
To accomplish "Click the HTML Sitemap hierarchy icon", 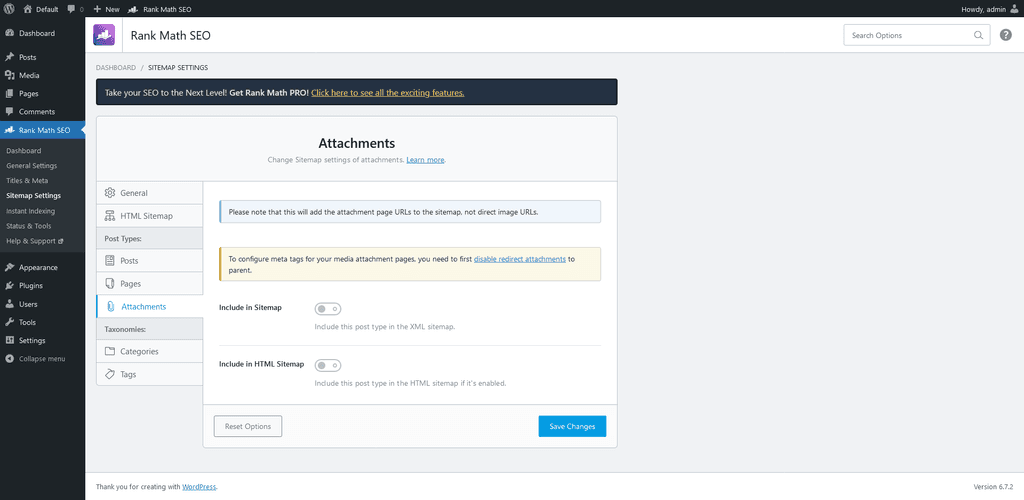I will tap(110, 216).
